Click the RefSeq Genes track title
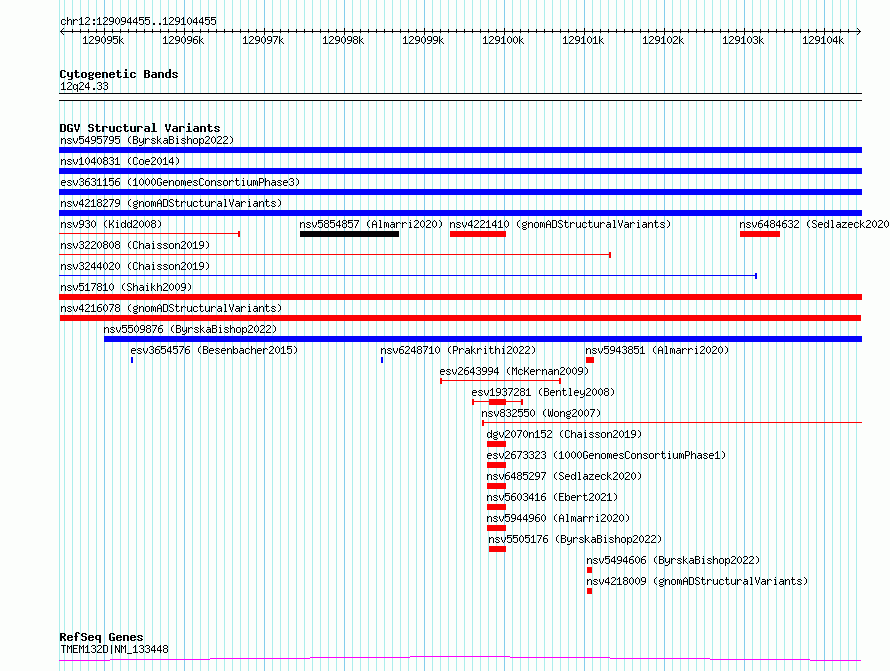 tap(102, 637)
